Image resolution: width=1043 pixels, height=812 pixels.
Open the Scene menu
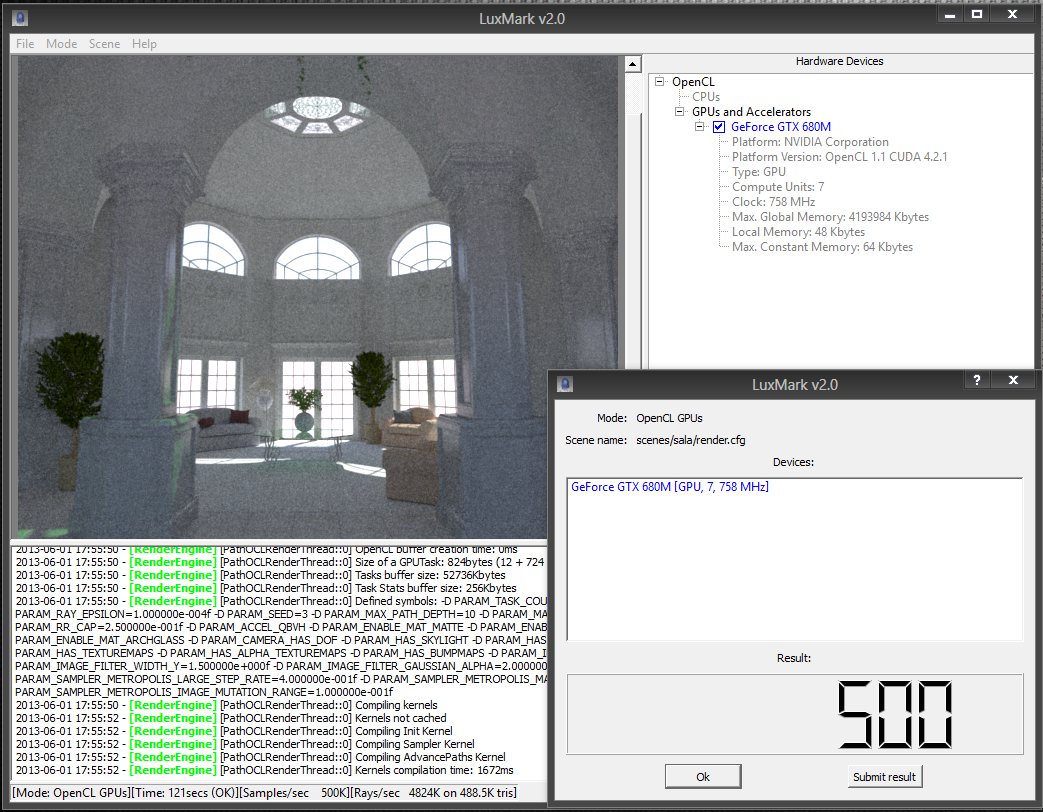(x=104, y=44)
